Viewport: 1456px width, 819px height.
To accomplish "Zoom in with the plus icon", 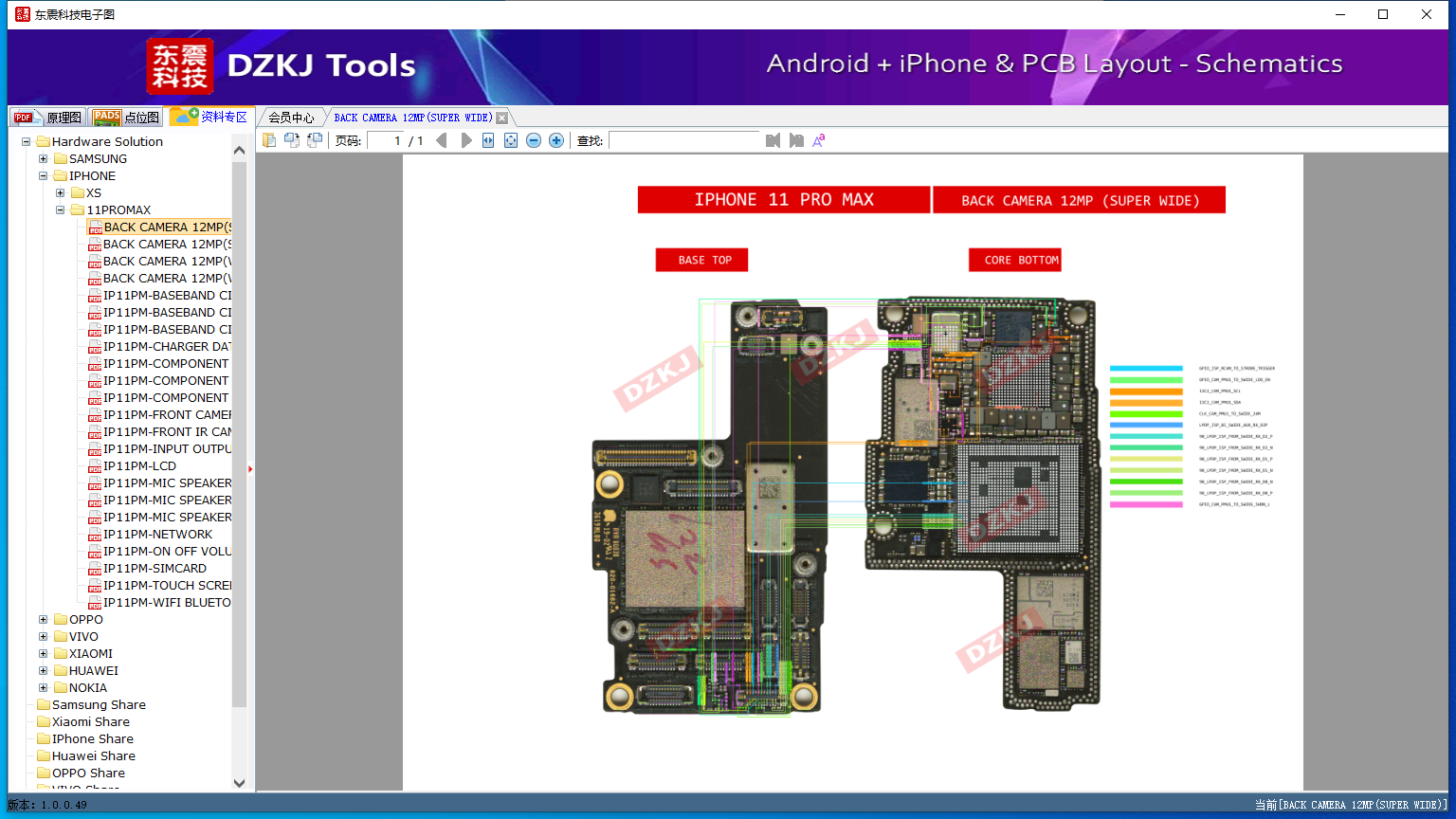I will point(556,140).
